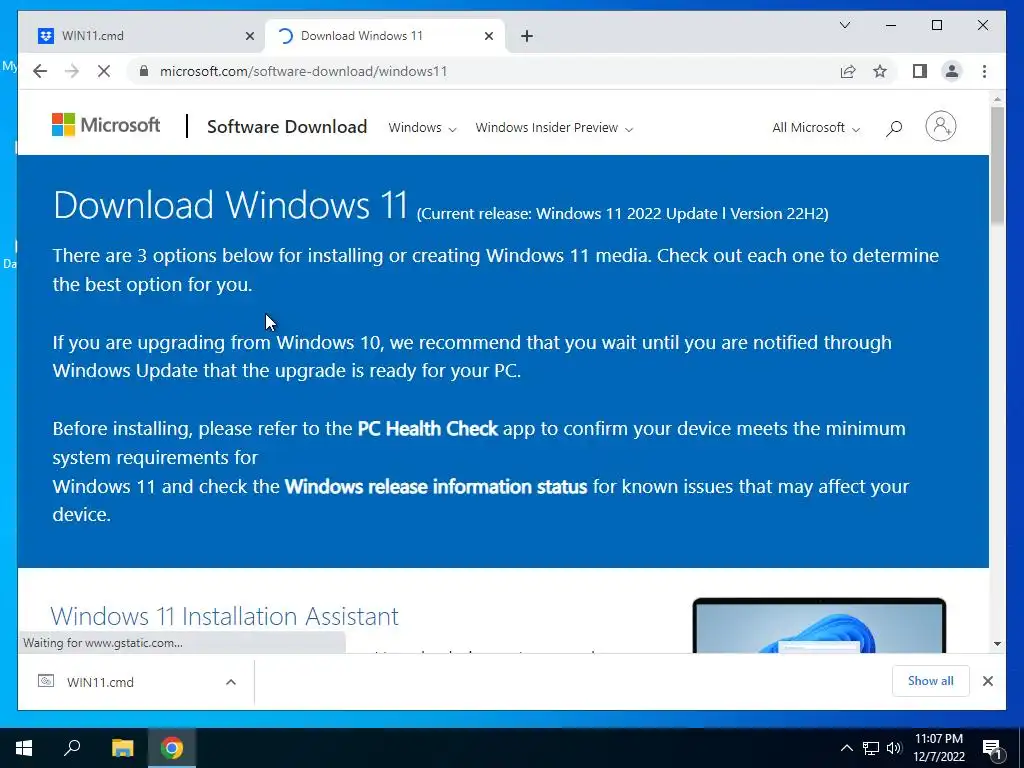The image size is (1024, 768).
Task: Close the downloads bar
Action: tap(987, 681)
